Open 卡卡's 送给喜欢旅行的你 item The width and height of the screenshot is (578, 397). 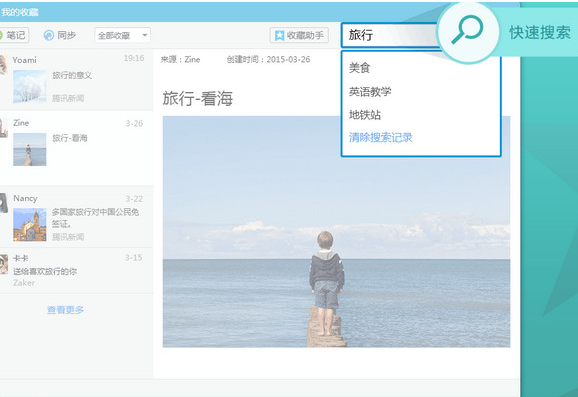pos(76,271)
